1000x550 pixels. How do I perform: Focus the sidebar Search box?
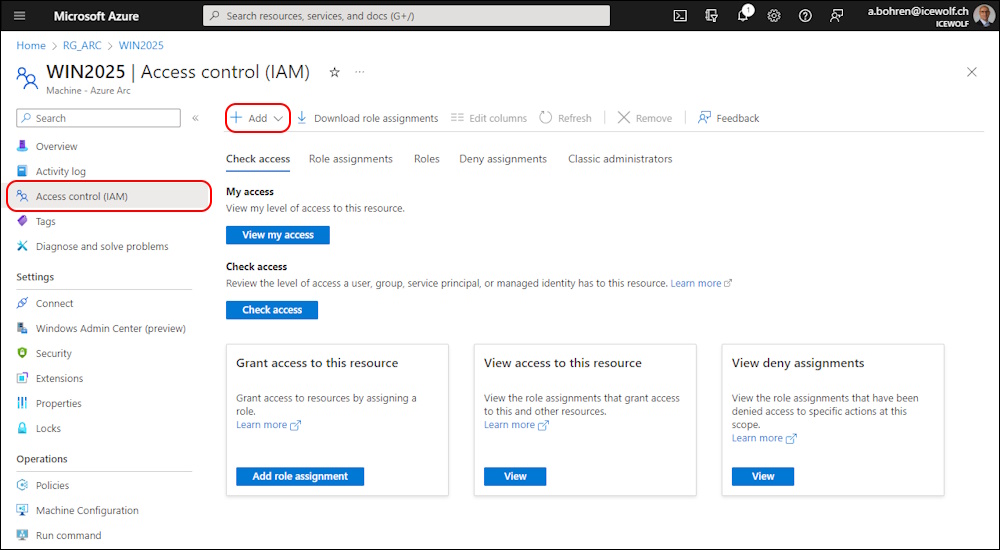coord(98,118)
